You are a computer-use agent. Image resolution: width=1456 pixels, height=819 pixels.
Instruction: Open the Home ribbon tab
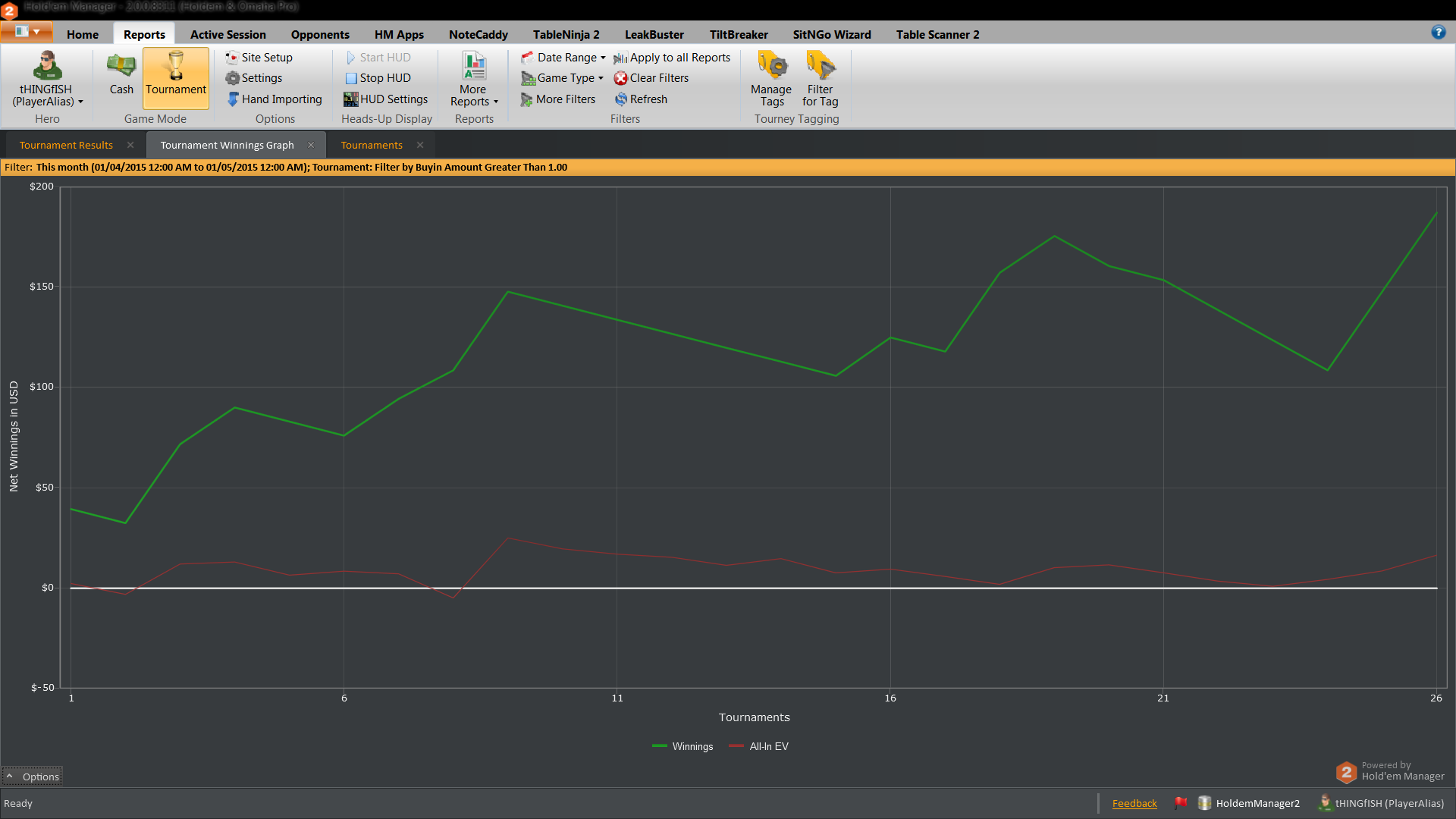point(83,34)
